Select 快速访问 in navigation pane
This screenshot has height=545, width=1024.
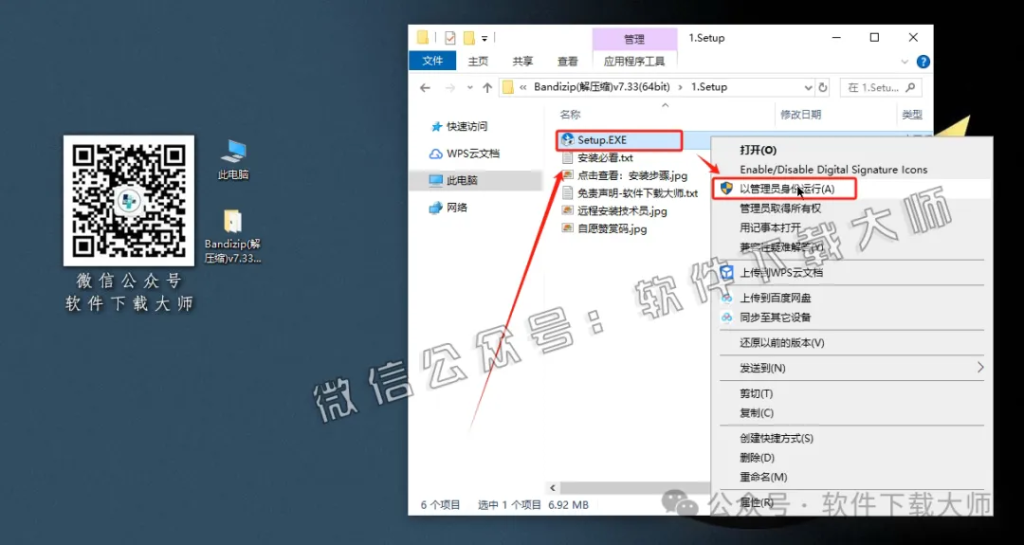coord(460,127)
